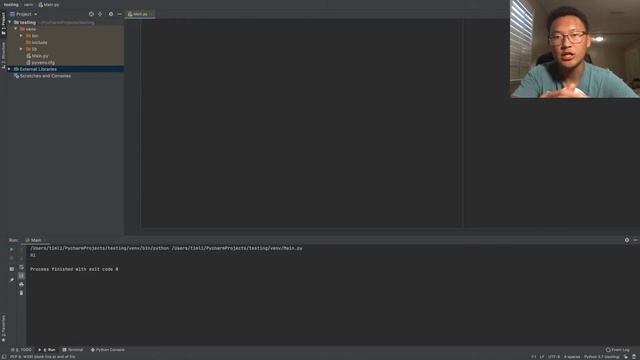Click the pin tab icon in Run panel
The image size is (640, 360).
[x=11, y=280]
